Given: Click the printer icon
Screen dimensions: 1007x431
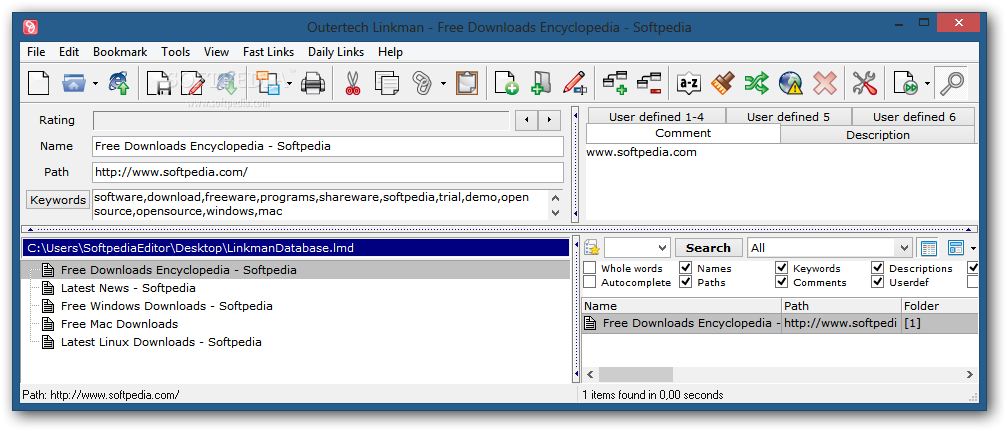Looking at the screenshot, I should (313, 83).
